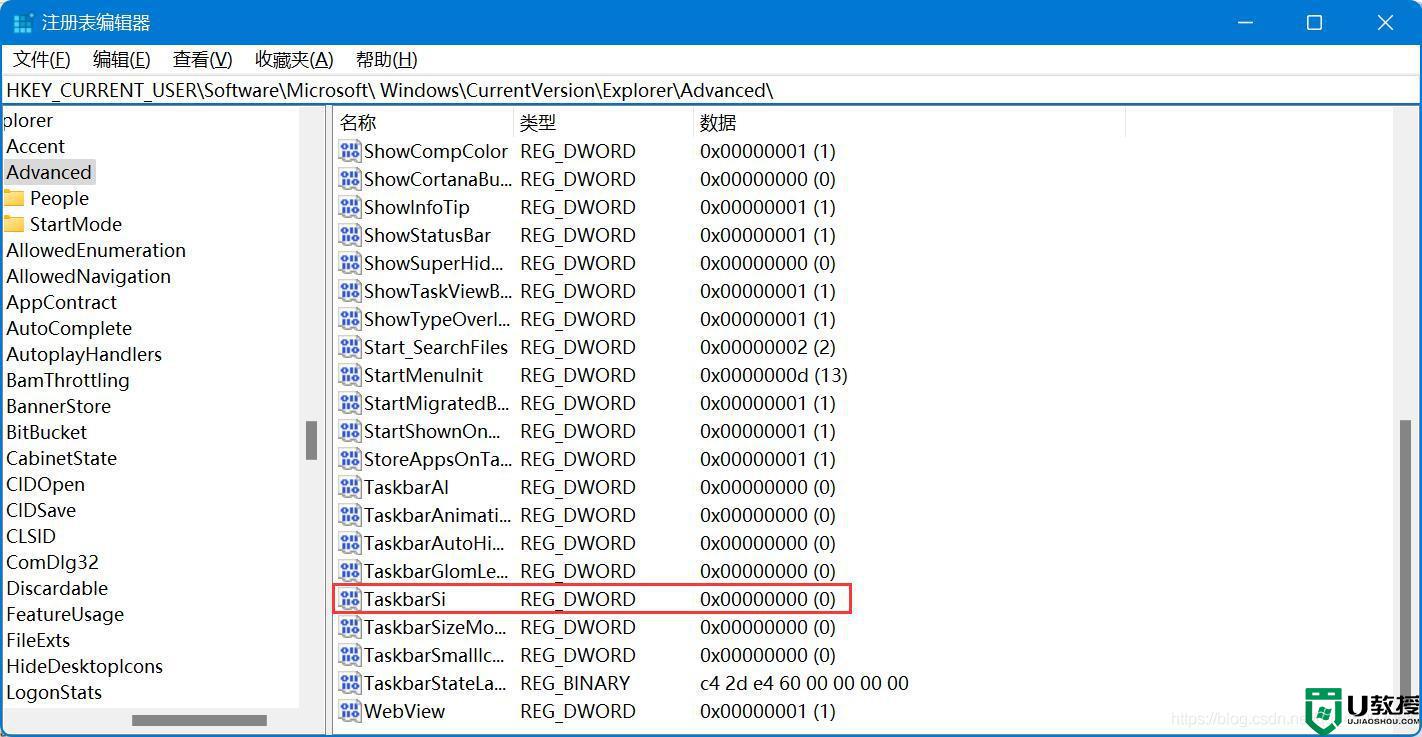
Task: Select the CIDOpen key
Action: pyautogui.click(x=46, y=484)
